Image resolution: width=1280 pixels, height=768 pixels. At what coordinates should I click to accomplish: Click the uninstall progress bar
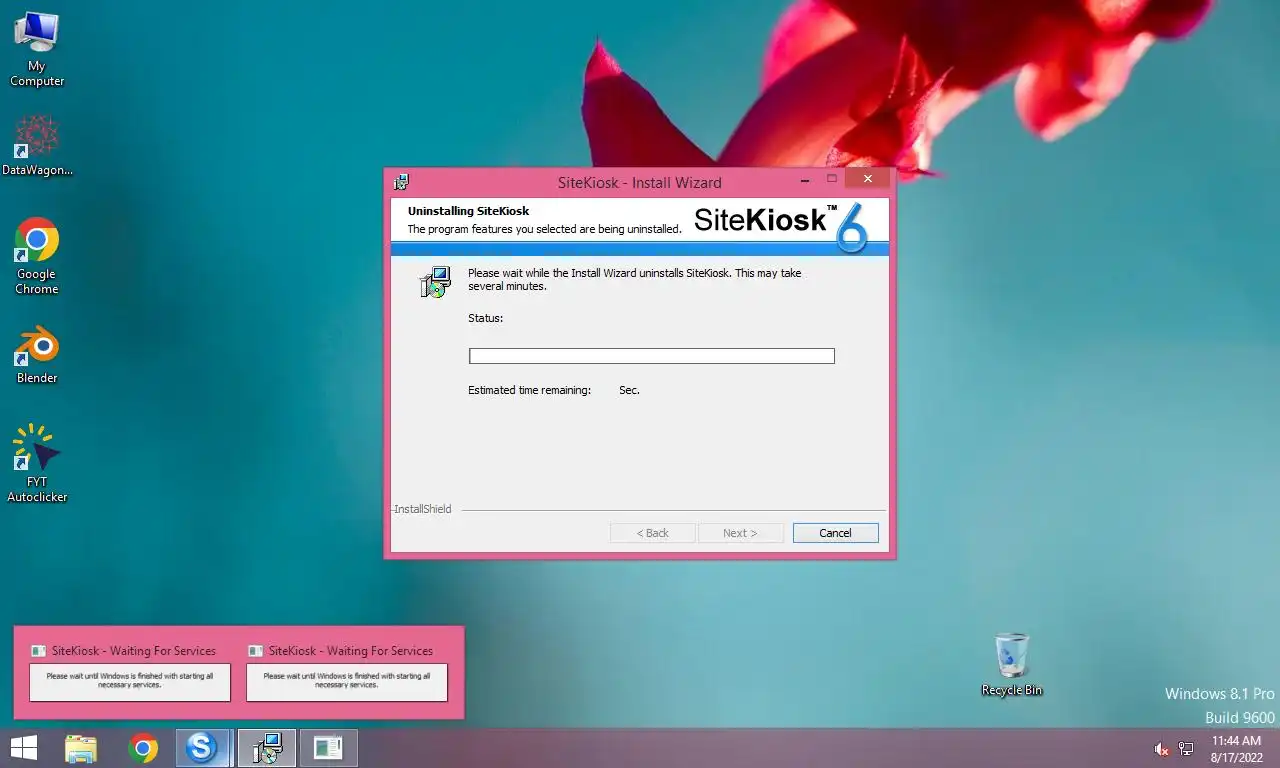[652, 356]
